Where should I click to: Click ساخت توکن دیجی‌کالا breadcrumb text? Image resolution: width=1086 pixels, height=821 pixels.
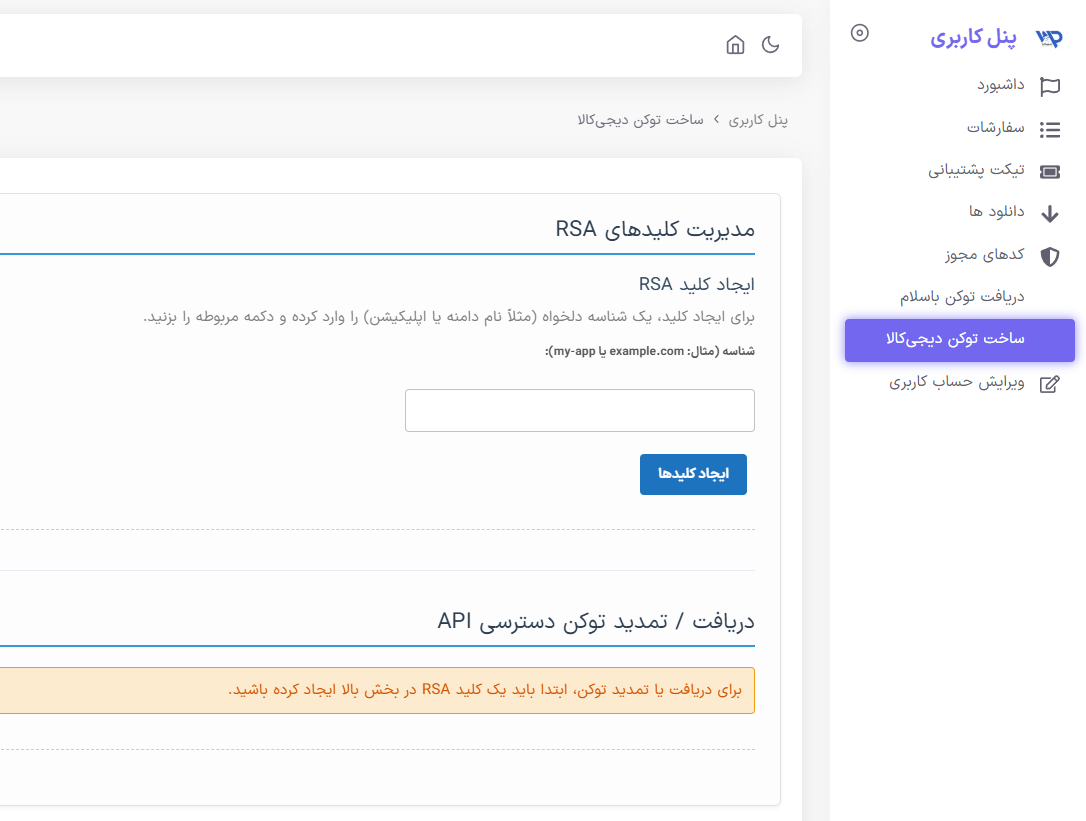(641, 121)
